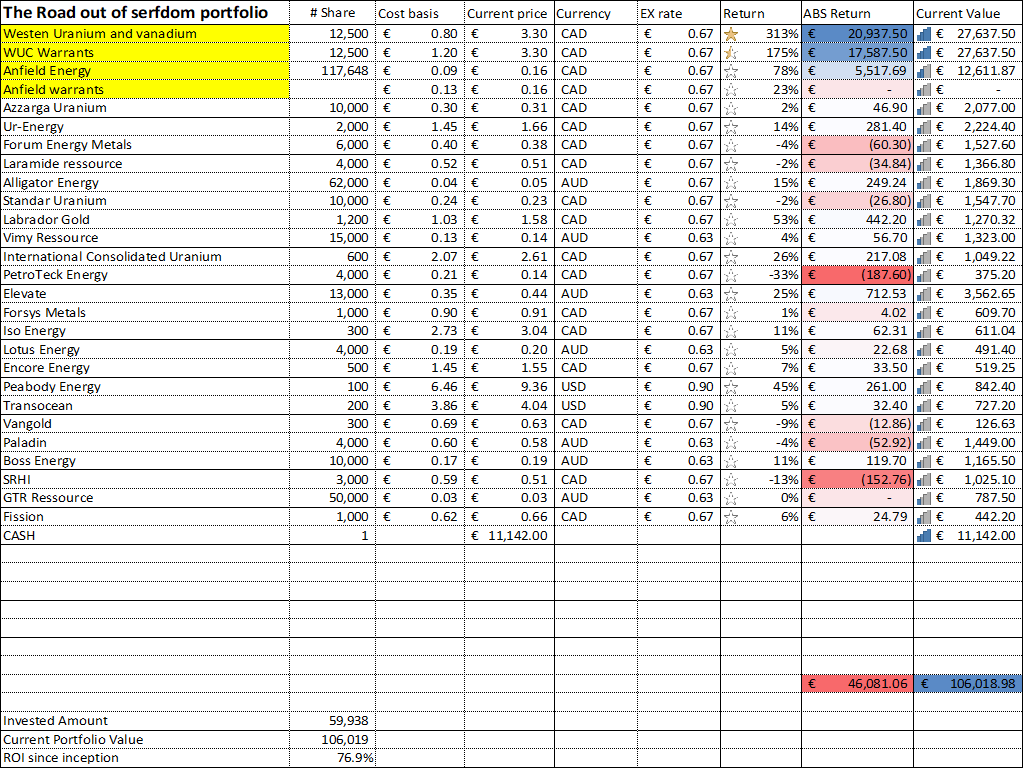Select AUD currency cell in Alligator Energy row
The height and width of the screenshot is (769, 1024).
[596, 183]
